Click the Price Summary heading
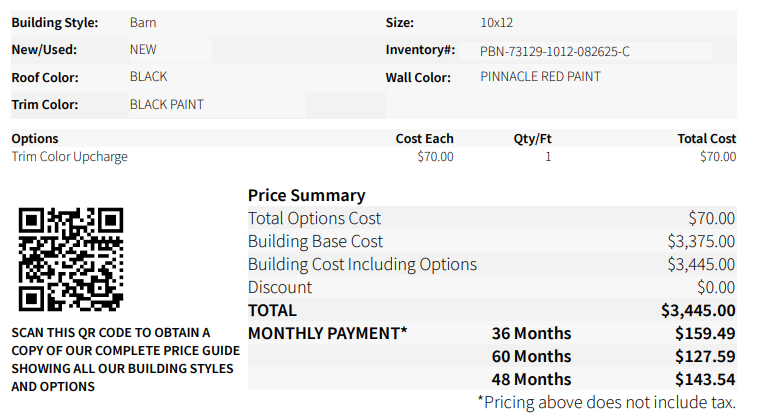This screenshot has width=757, height=415. point(307,195)
